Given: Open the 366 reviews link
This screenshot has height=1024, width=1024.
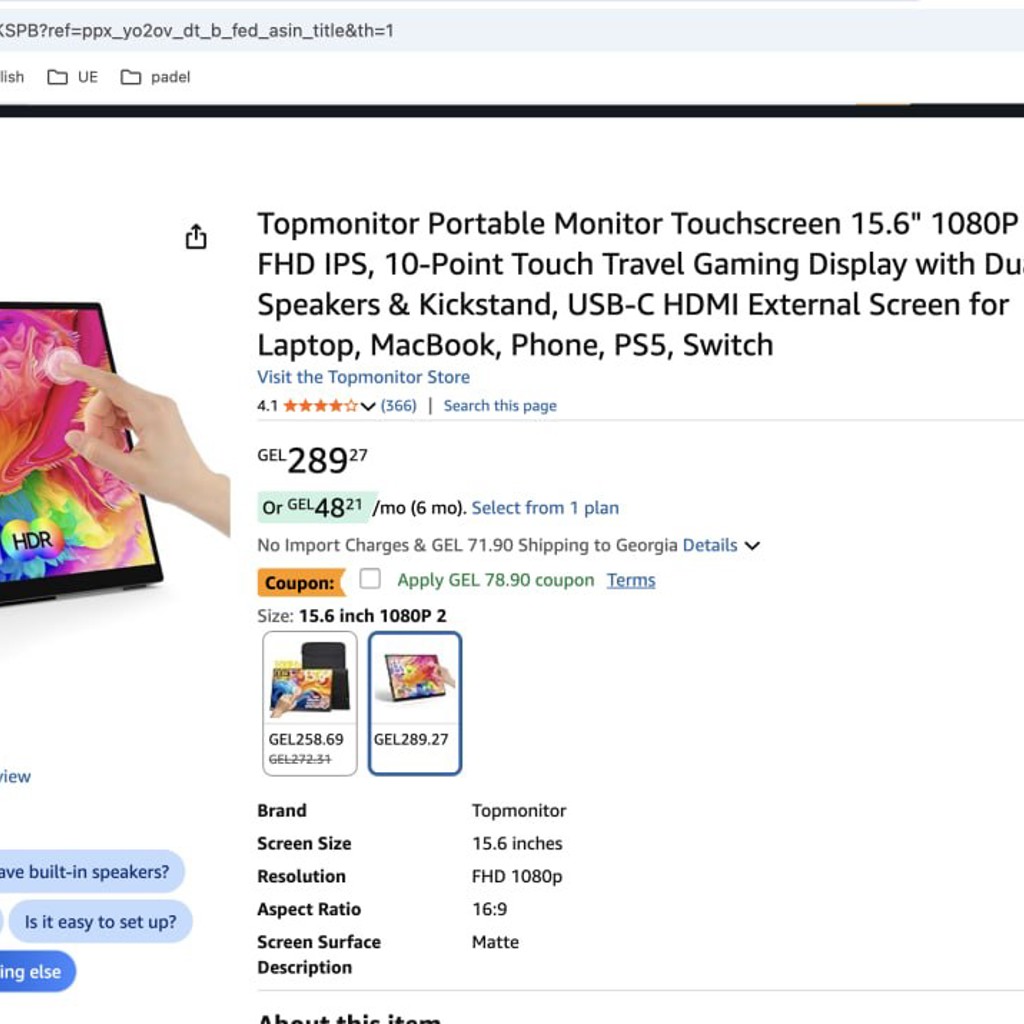Looking at the screenshot, I should pos(398,406).
